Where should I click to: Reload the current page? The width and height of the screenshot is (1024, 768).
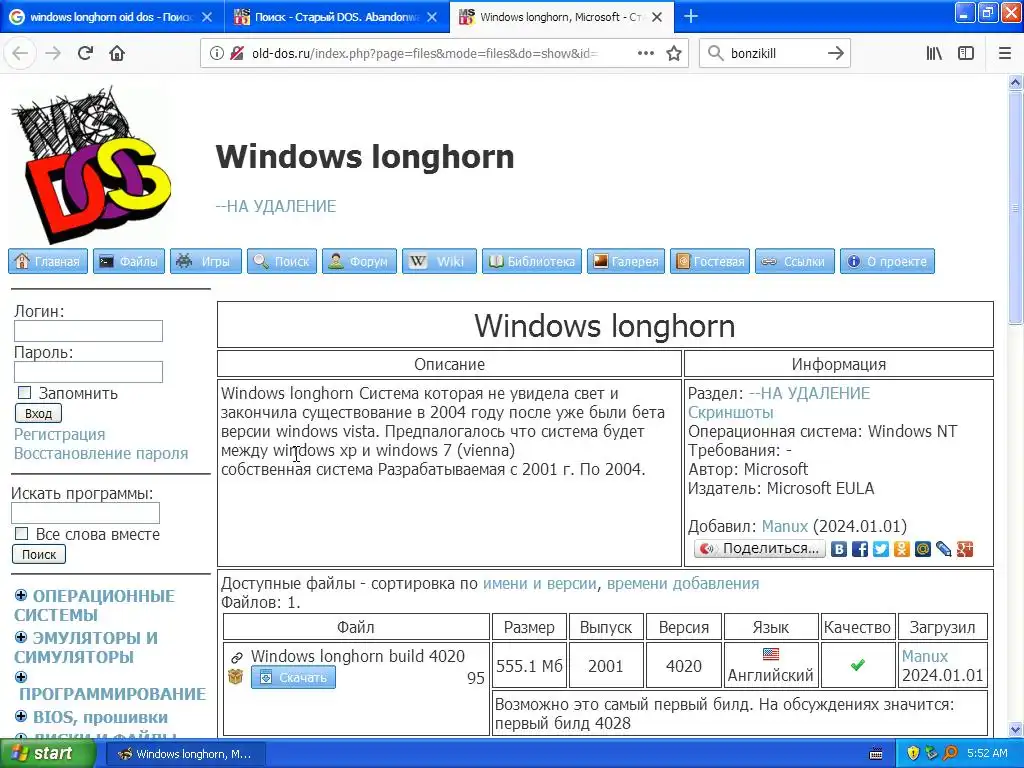(x=85, y=54)
